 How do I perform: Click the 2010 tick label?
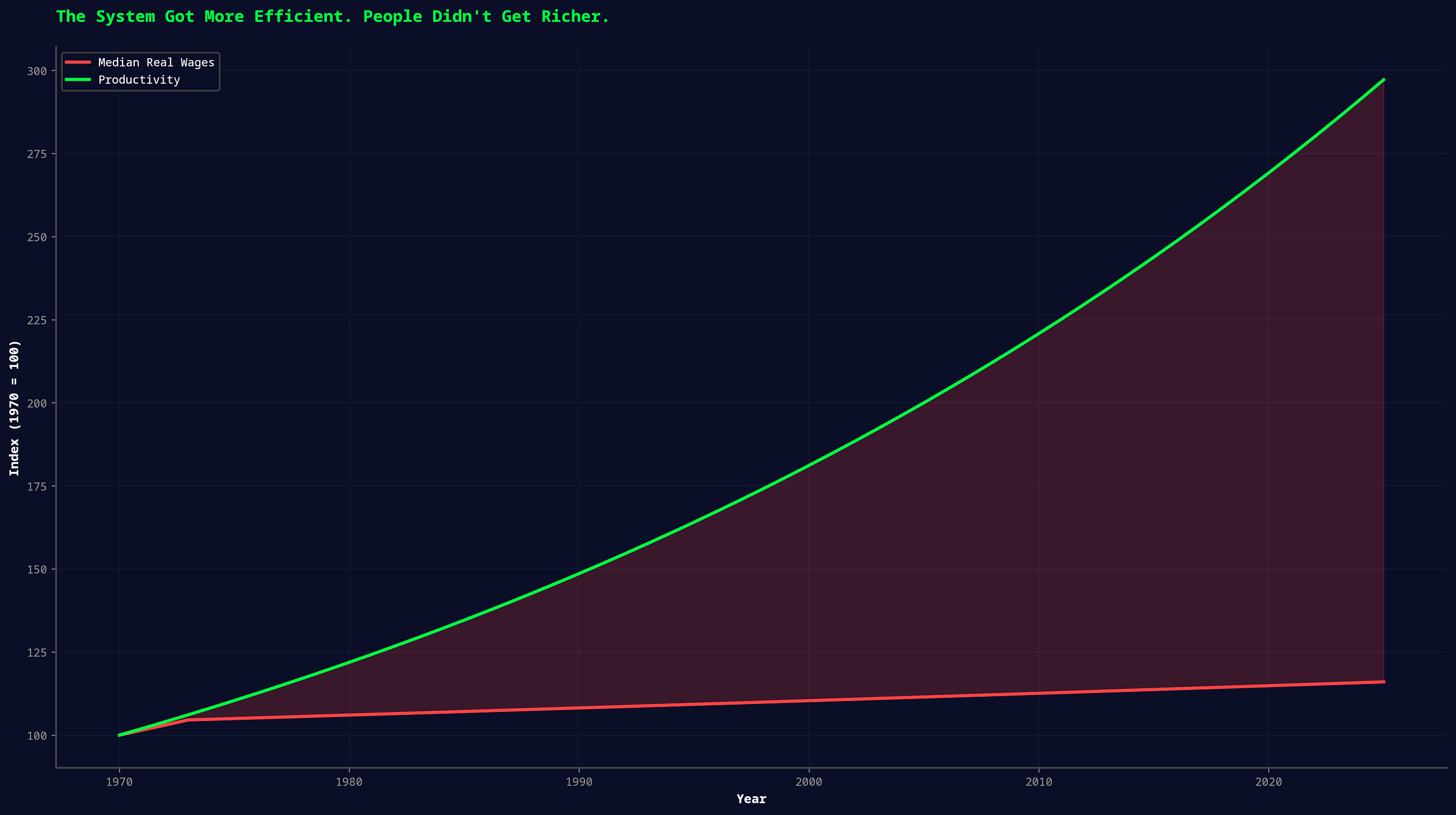point(1039,782)
